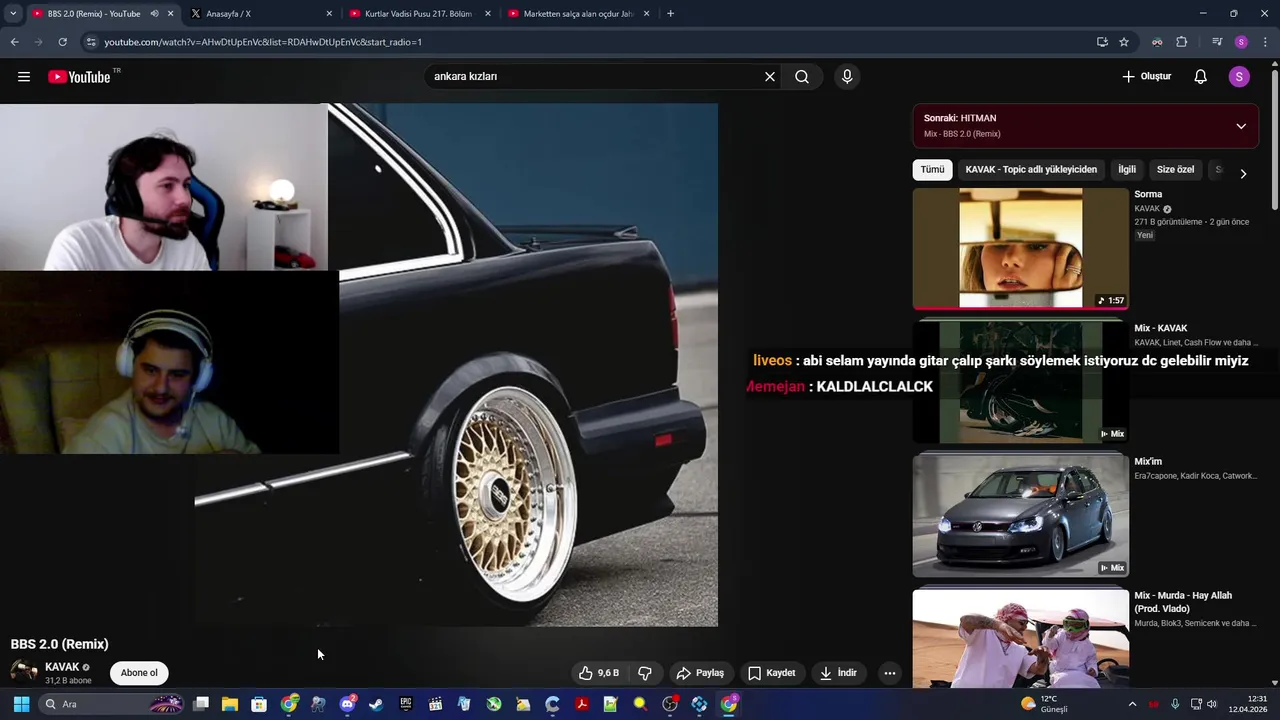
Task: Open YouTube notifications bell
Action: click(x=1201, y=77)
